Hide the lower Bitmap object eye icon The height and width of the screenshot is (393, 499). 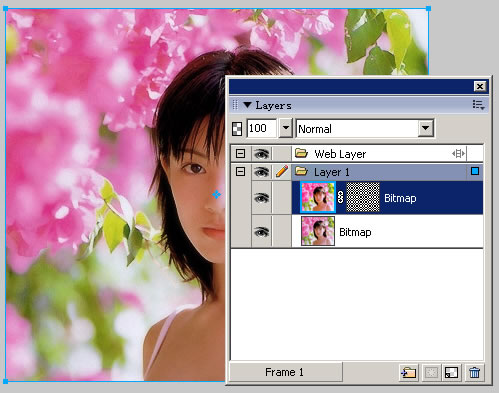(261, 232)
